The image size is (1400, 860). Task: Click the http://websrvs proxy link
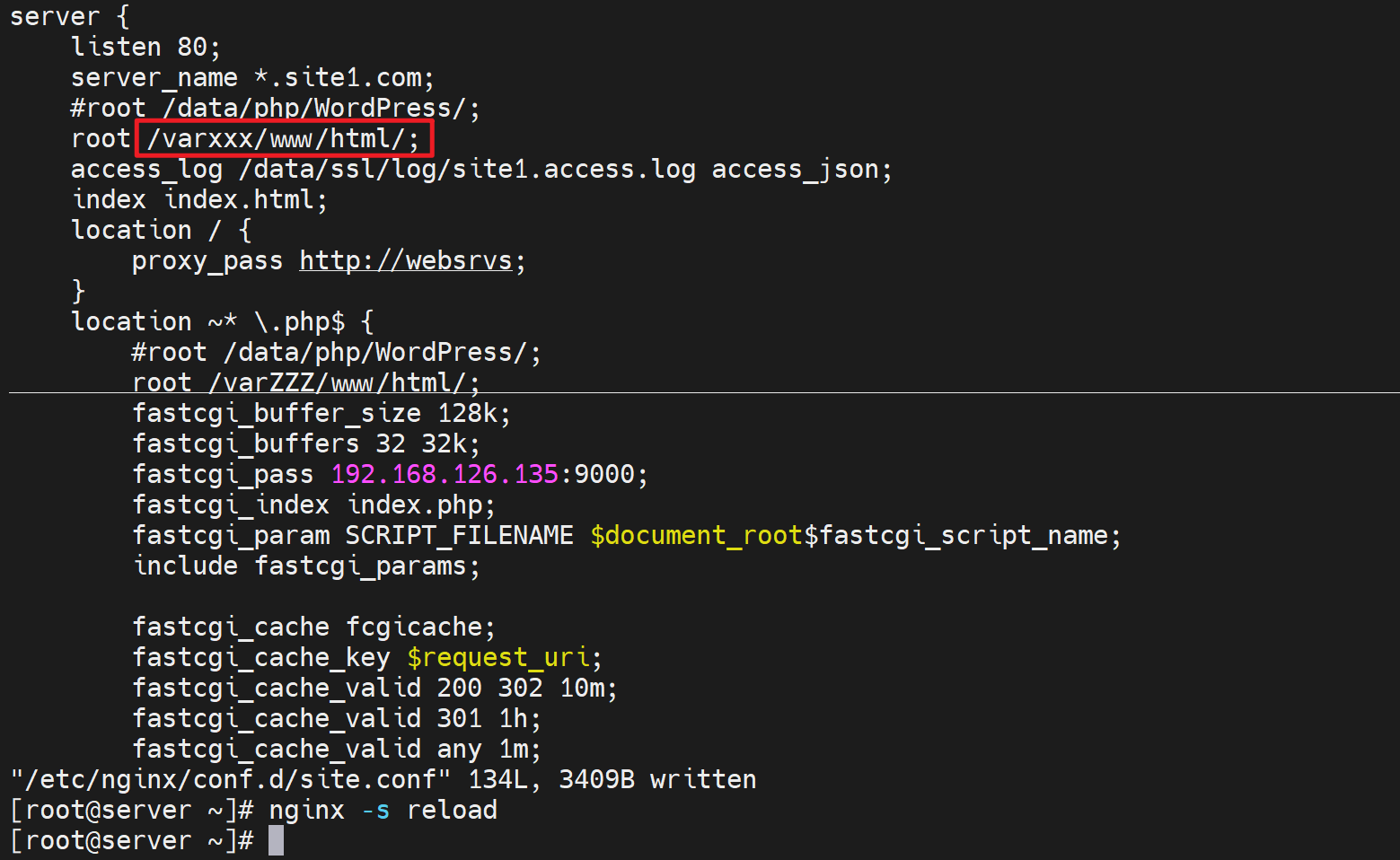pyautogui.click(x=405, y=261)
